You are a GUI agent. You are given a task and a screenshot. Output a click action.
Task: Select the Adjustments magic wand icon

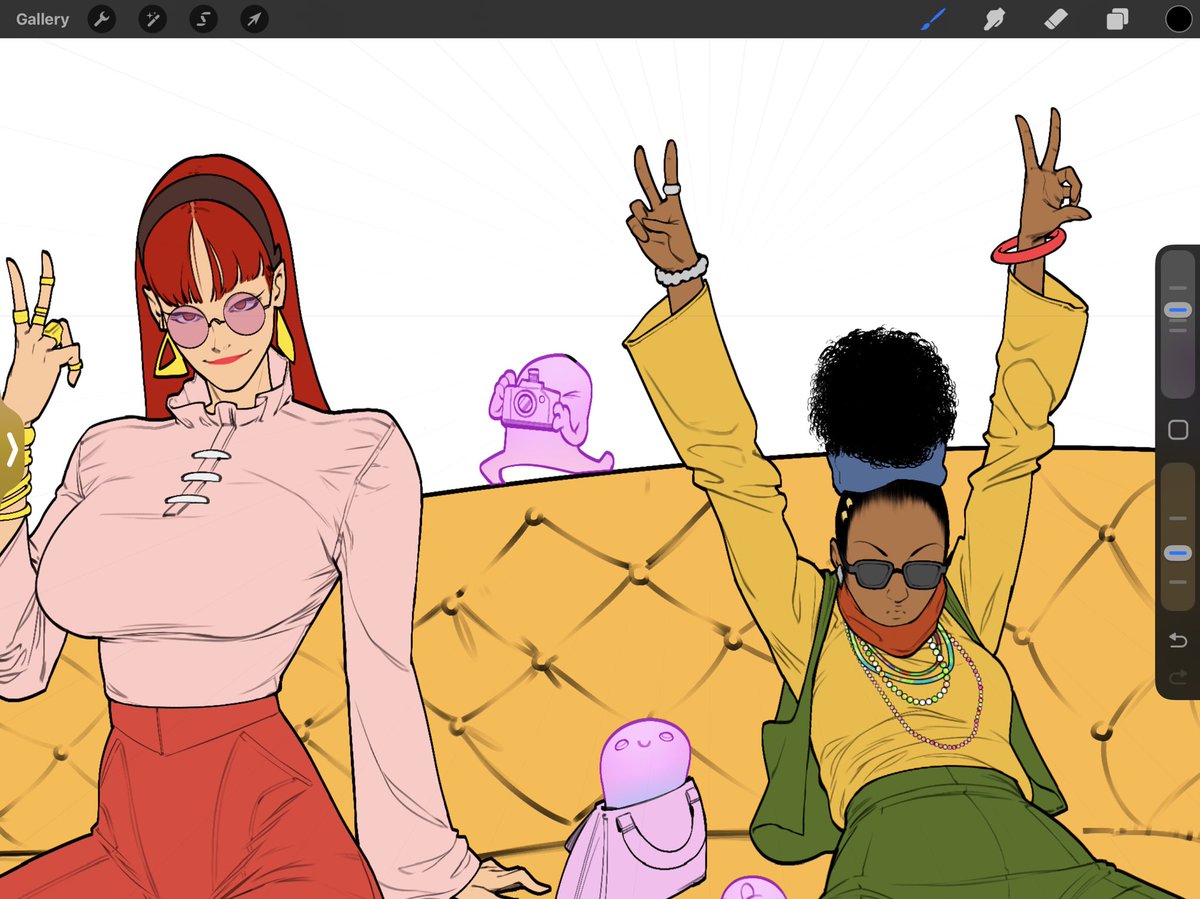click(152, 19)
